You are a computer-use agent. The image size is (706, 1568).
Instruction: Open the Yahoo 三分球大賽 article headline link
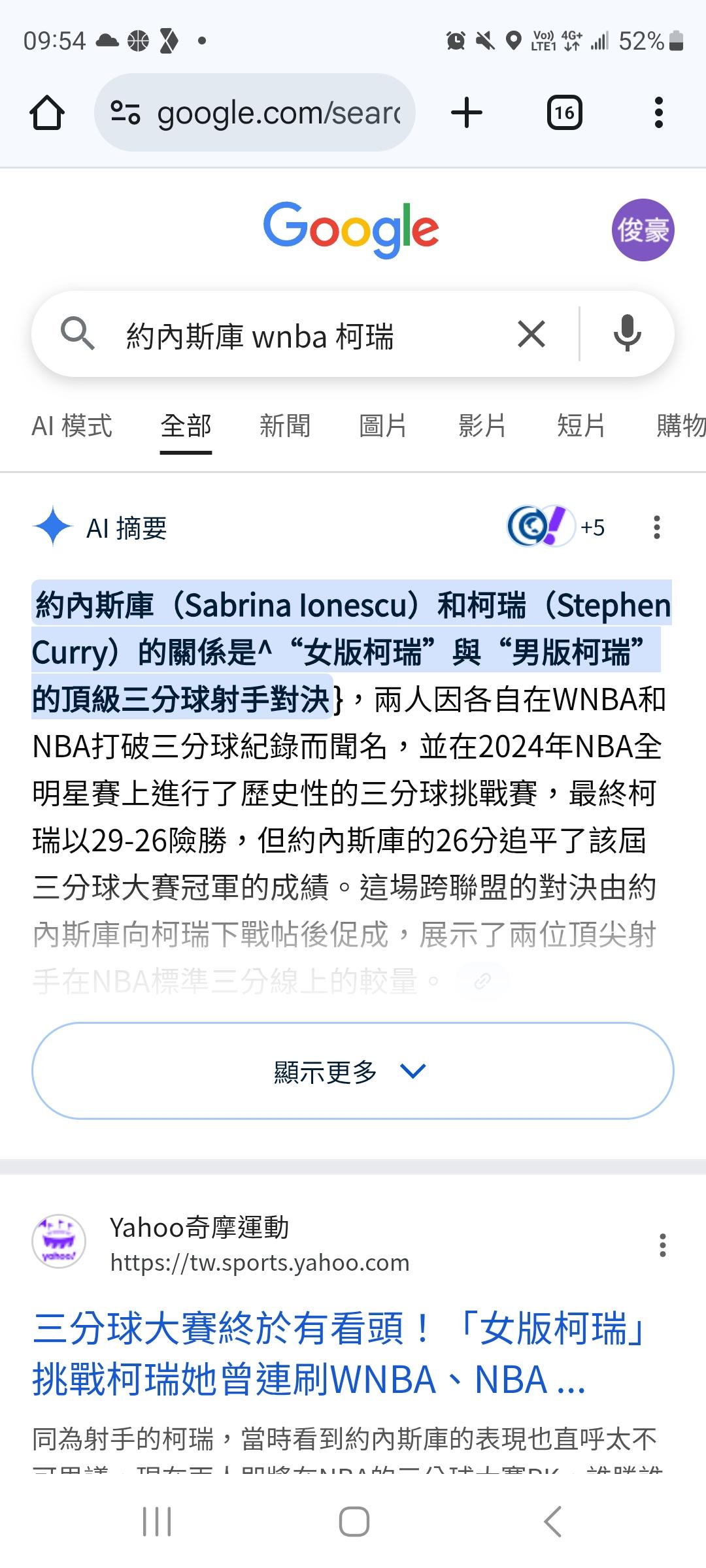pyautogui.click(x=339, y=1354)
